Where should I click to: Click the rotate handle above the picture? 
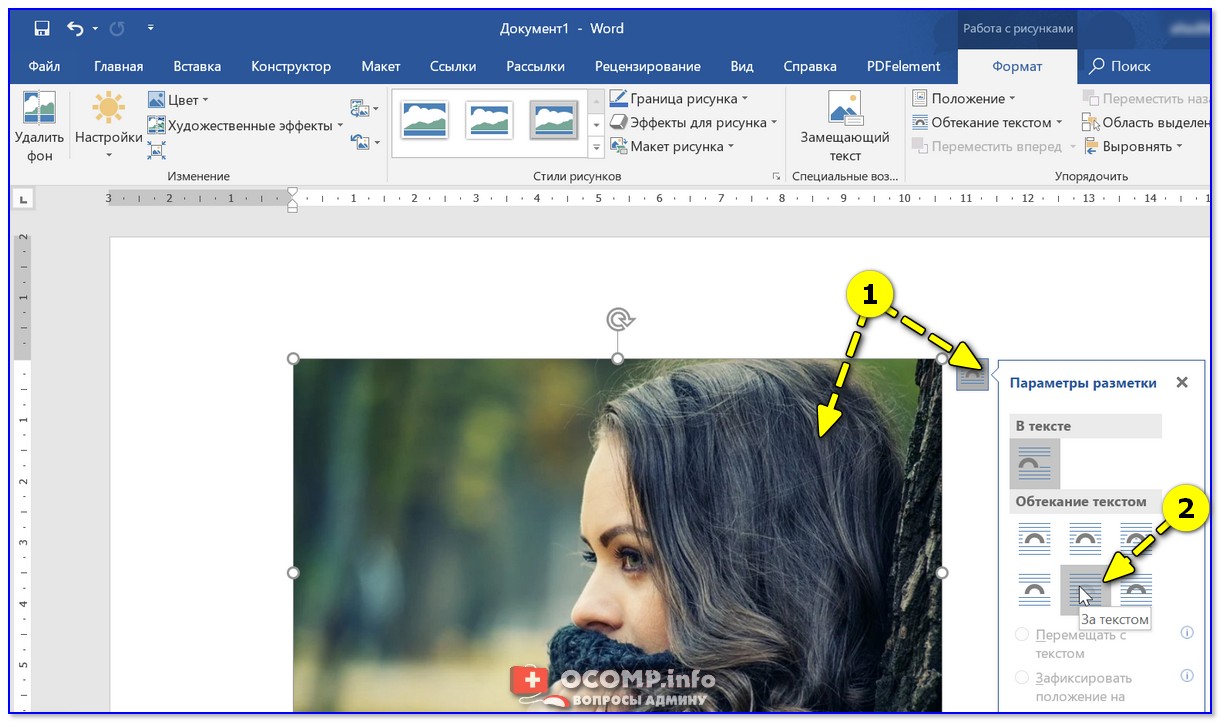click(x=619, y=319)
